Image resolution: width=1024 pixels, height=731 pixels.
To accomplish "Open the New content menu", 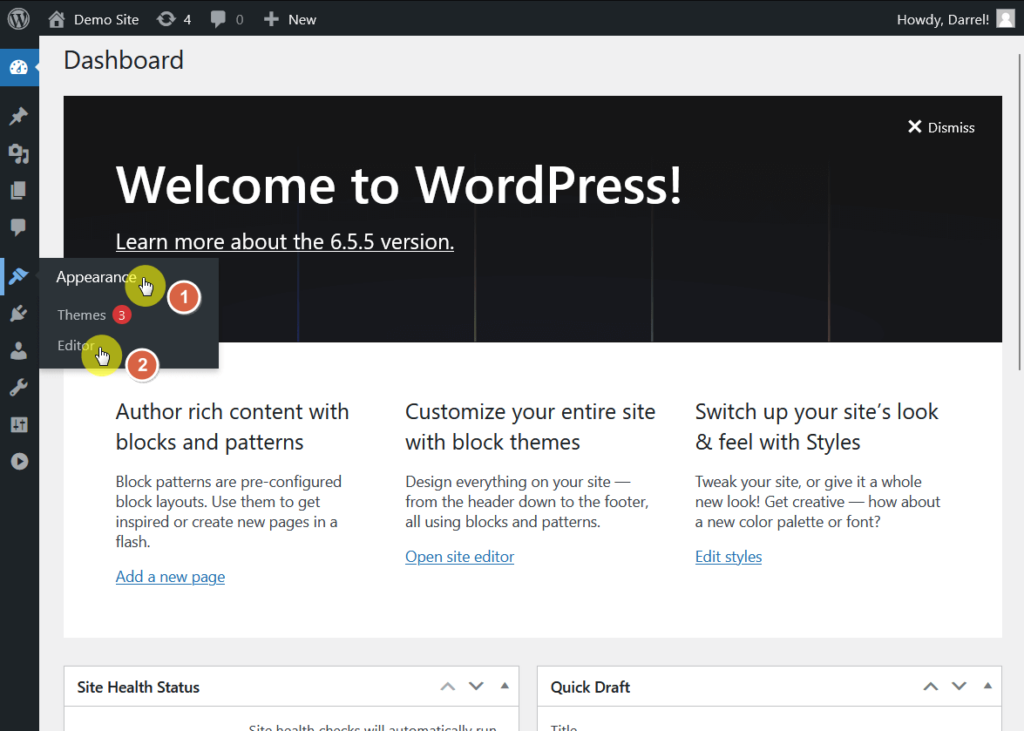I will click(x=290, y=20).
